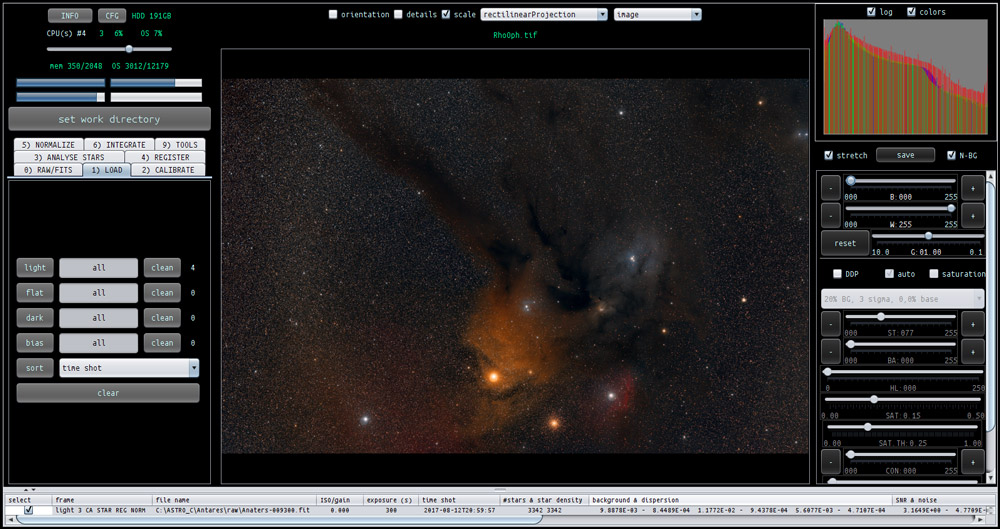Click the minus button beside the CON:000 slider

[x=830, y=461]
